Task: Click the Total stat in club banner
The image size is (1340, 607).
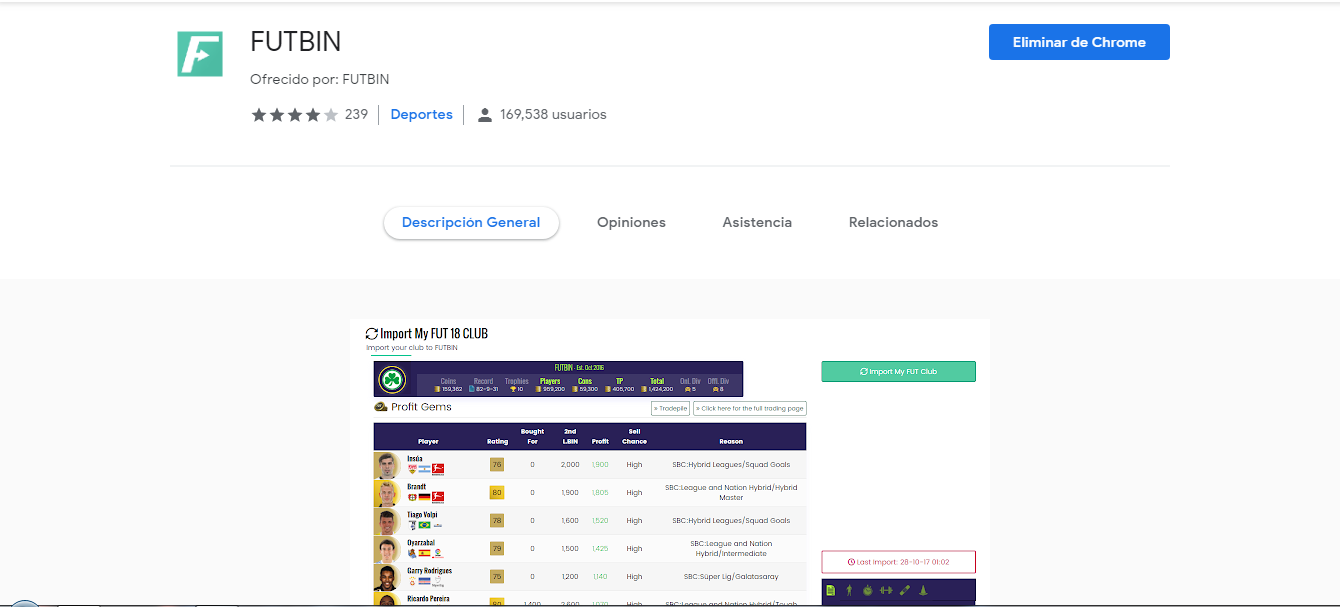Action: [x=657, y=385]
